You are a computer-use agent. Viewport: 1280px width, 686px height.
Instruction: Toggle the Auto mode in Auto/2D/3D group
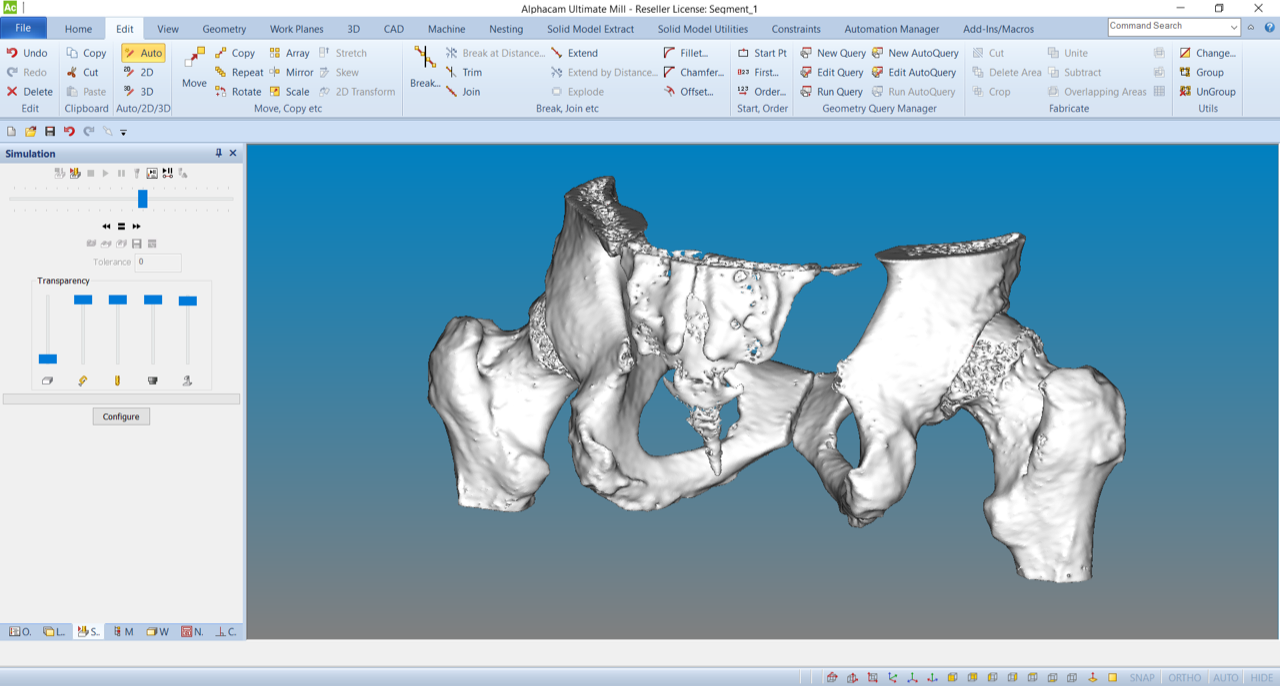point(142,52)
